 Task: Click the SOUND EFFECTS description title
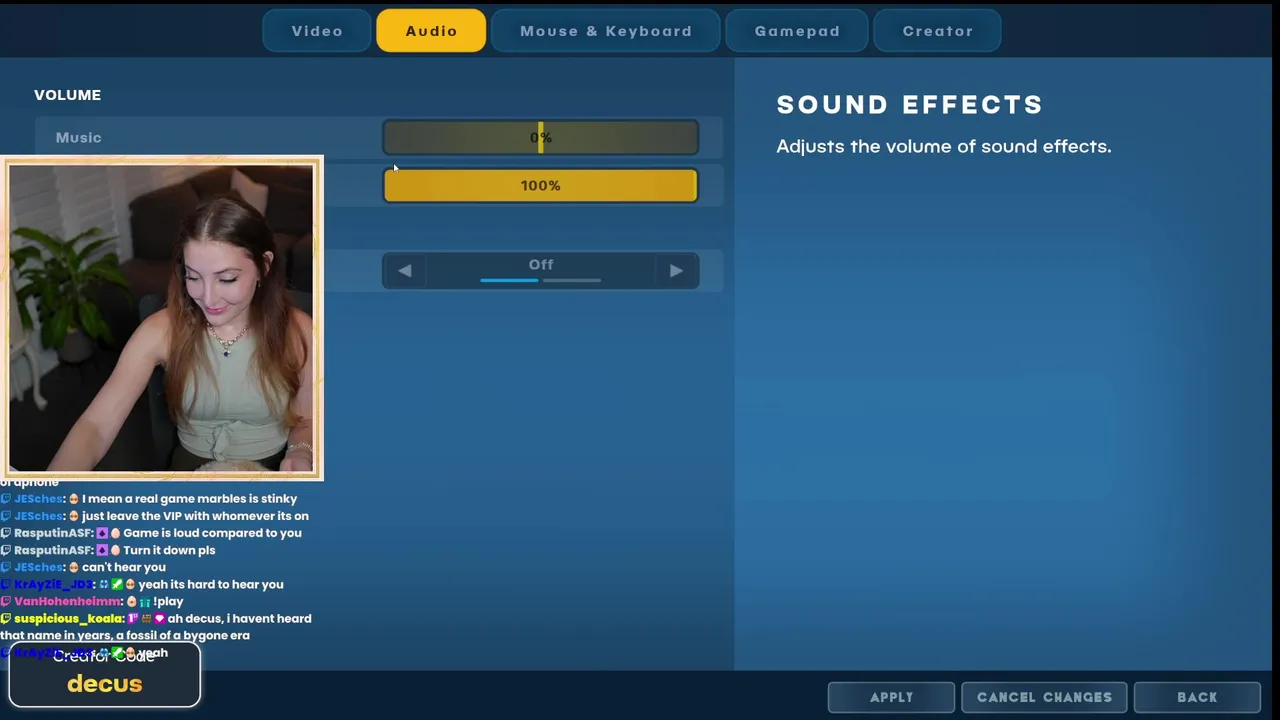910,105
